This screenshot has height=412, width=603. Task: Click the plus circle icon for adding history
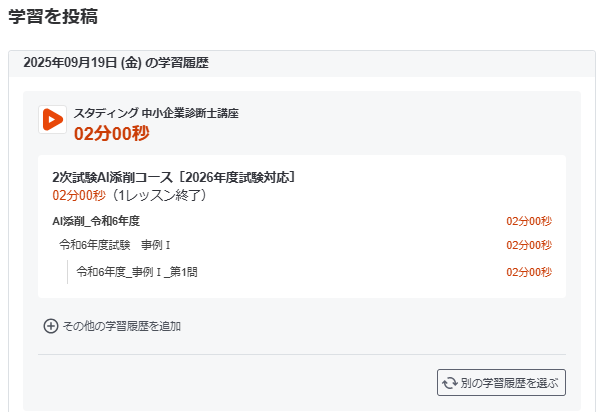51,326
